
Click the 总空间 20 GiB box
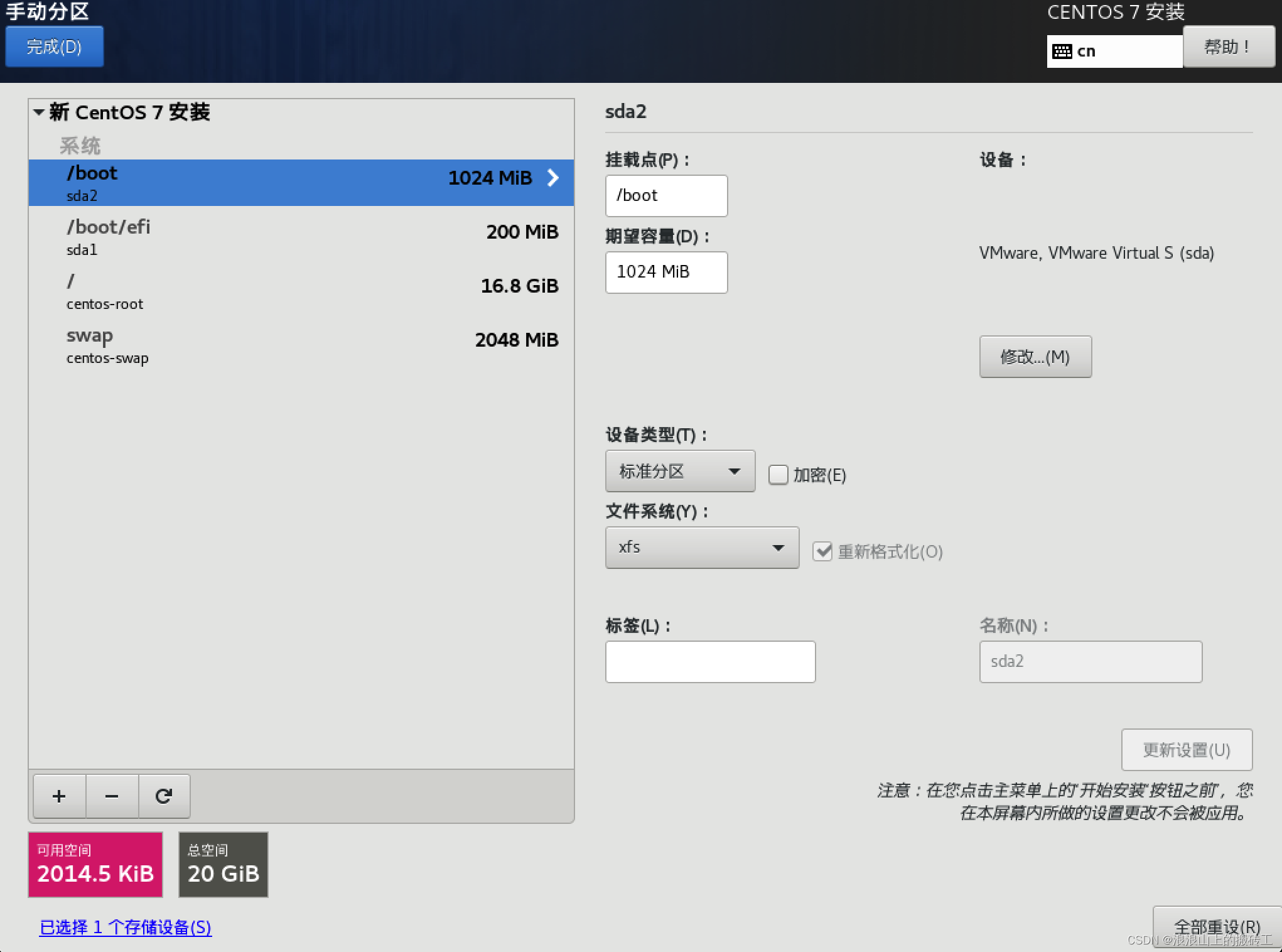point(224,865)
